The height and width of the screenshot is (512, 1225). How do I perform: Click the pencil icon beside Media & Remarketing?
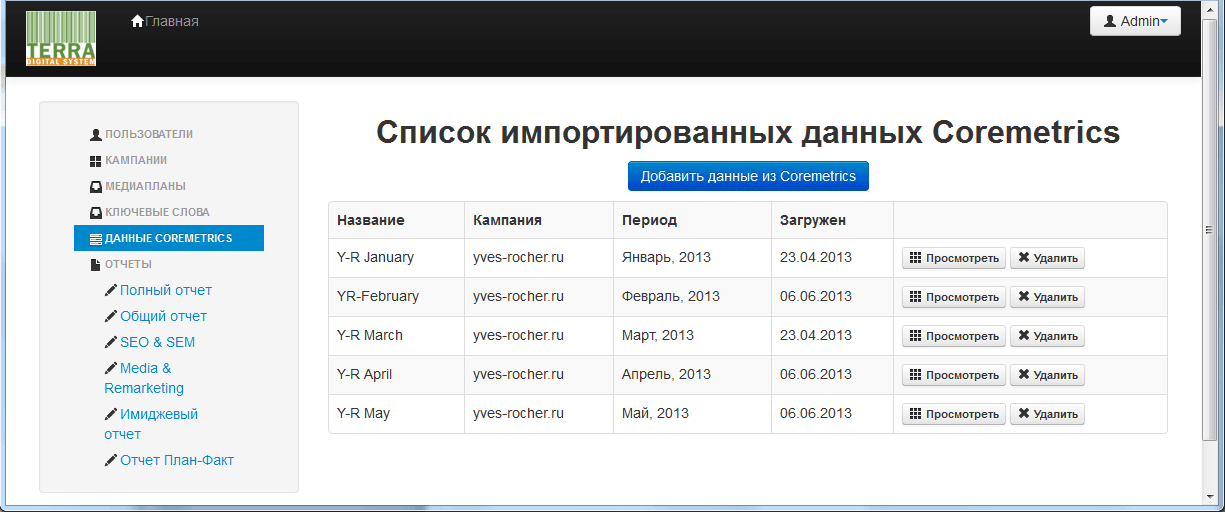click(x=111, y=368)
